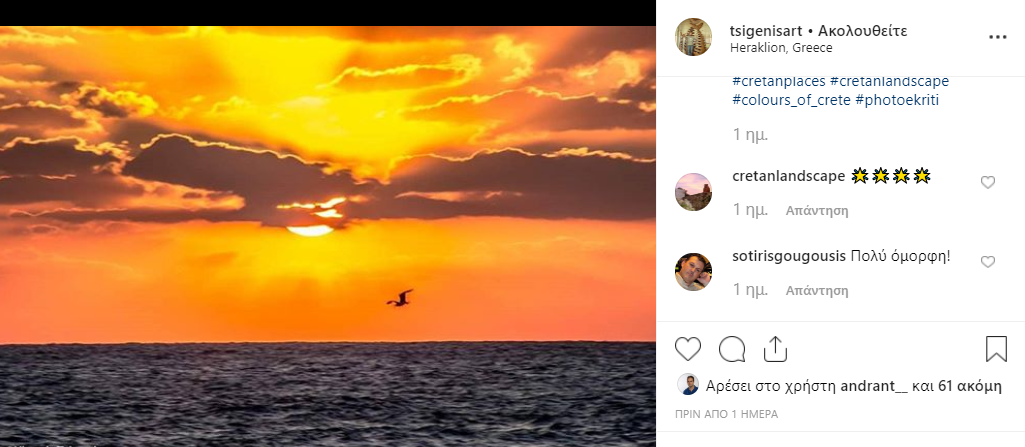Like the post with the heart icon
The image size is (1025, 447).
coord(688,349)
